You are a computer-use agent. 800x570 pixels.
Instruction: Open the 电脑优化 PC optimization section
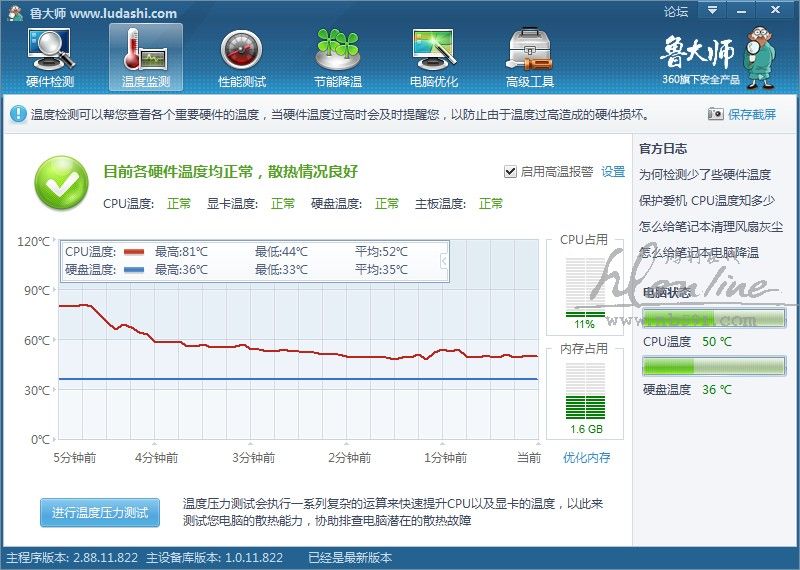coord(434,58)
